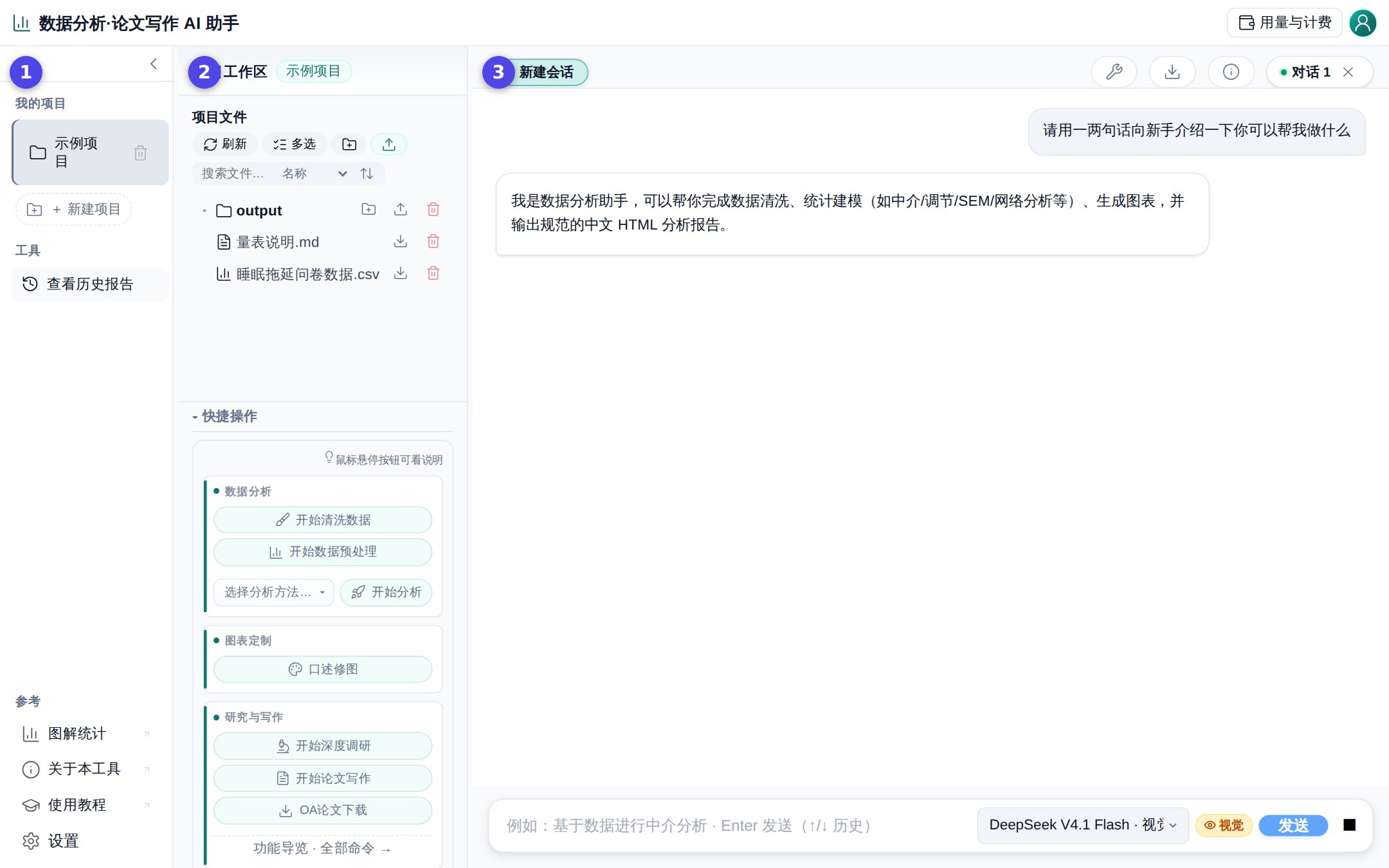
Task: Delete the 睡眠拖延问卷数据.csv file
Action: click(433, 274)
